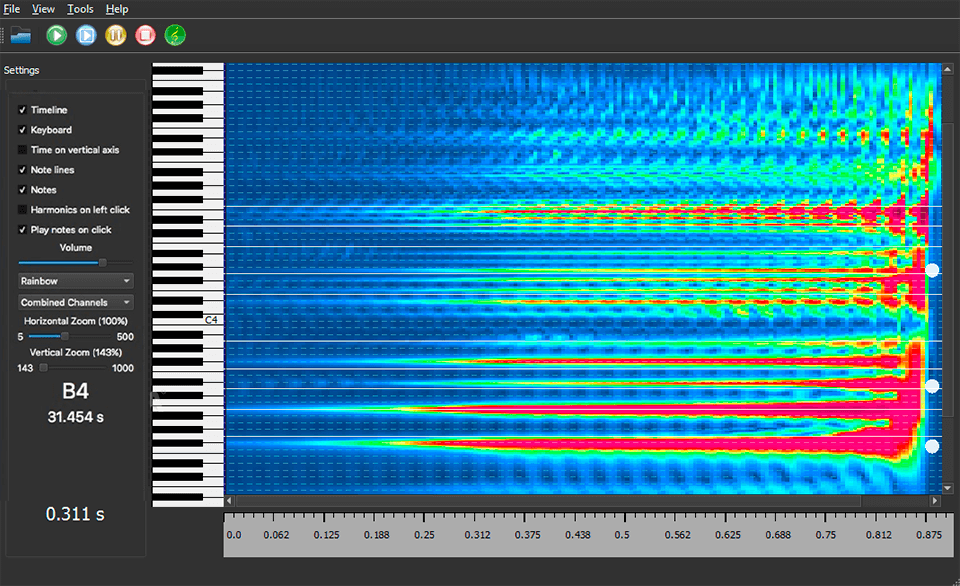Open the Combined Channels dropdown
This screenshot has width=960, height=586.
pos(73,302)
